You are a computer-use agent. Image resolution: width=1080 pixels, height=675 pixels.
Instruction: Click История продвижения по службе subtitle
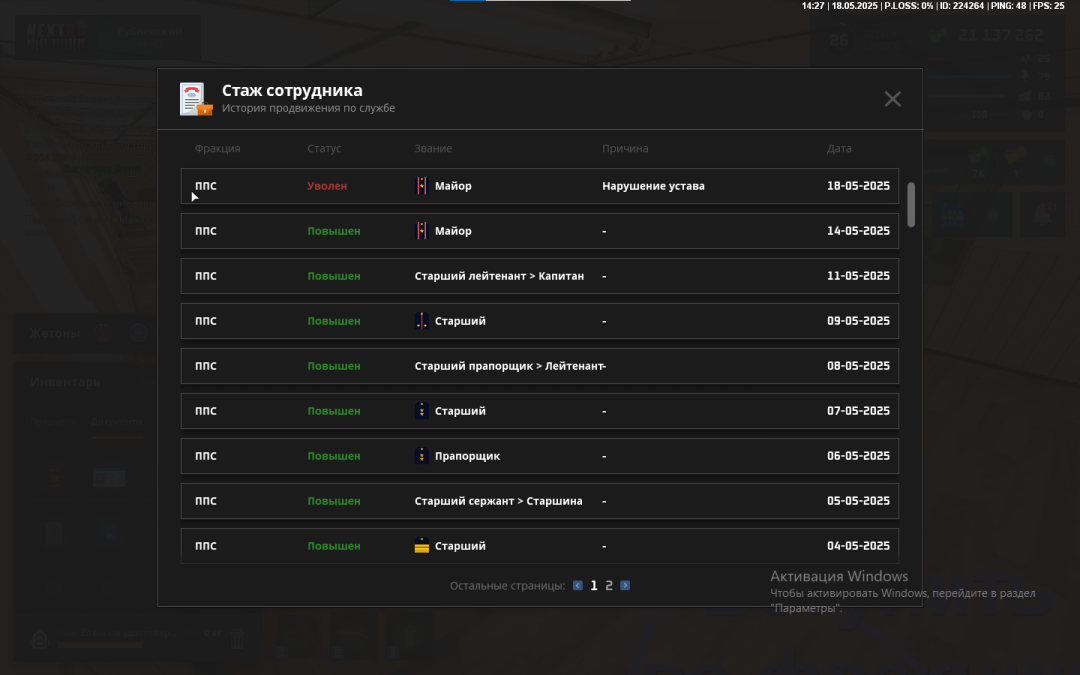(x=309, y=108)
